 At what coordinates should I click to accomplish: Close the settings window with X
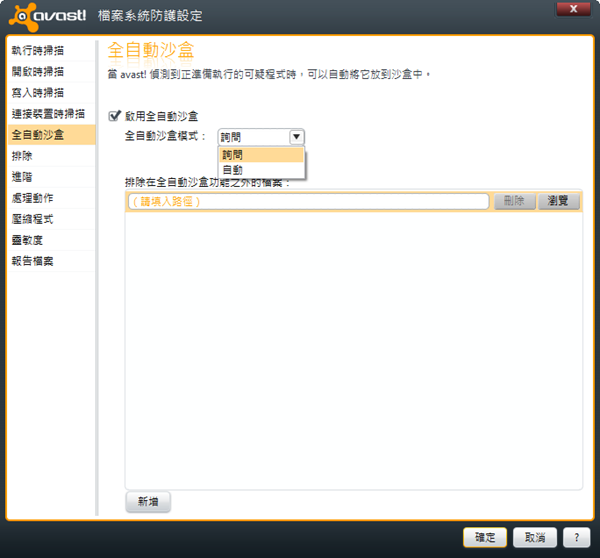coord(573,9)
